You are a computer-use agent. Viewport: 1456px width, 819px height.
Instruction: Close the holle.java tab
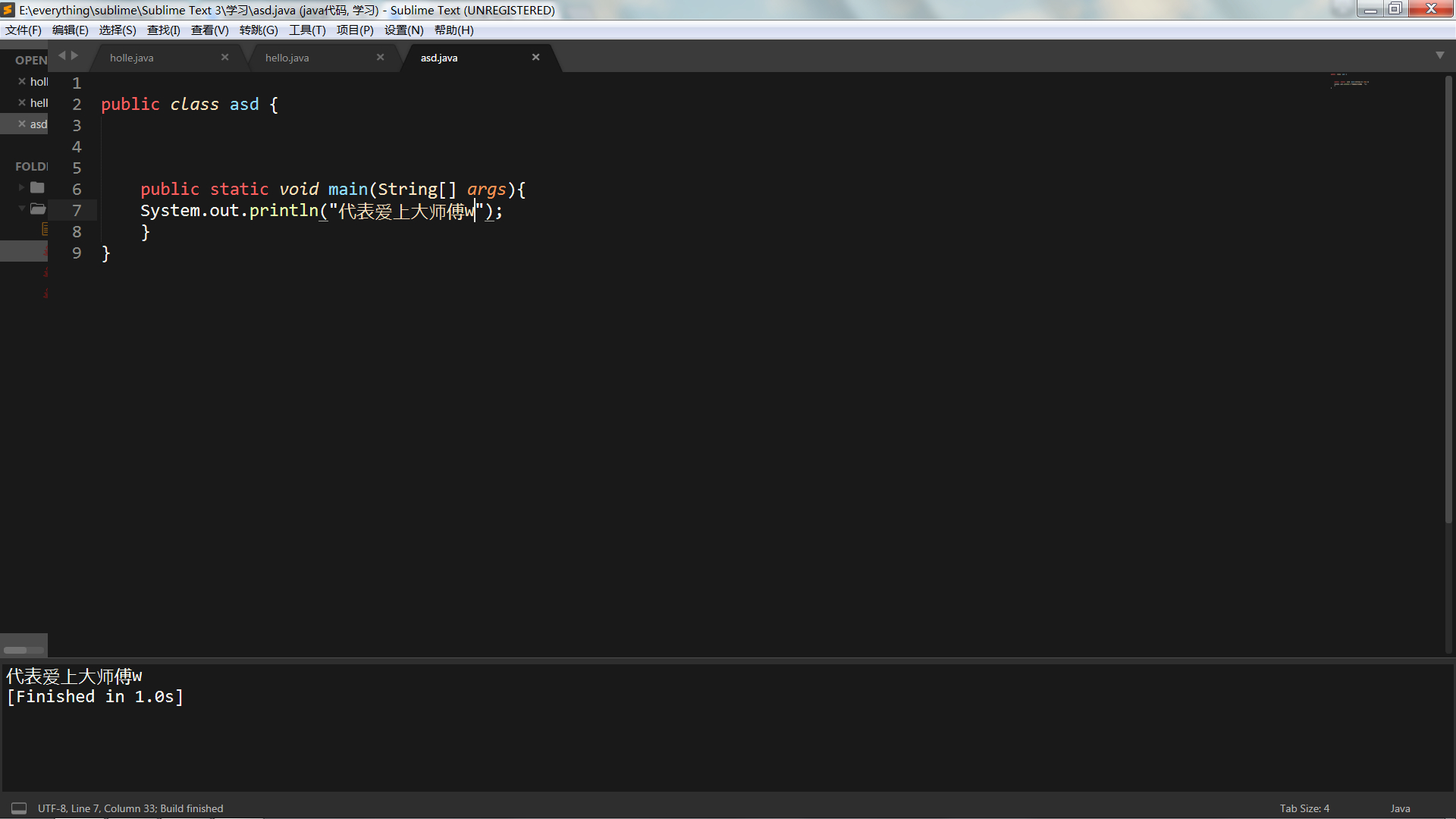pyautogui.click(x=224, y=58)
